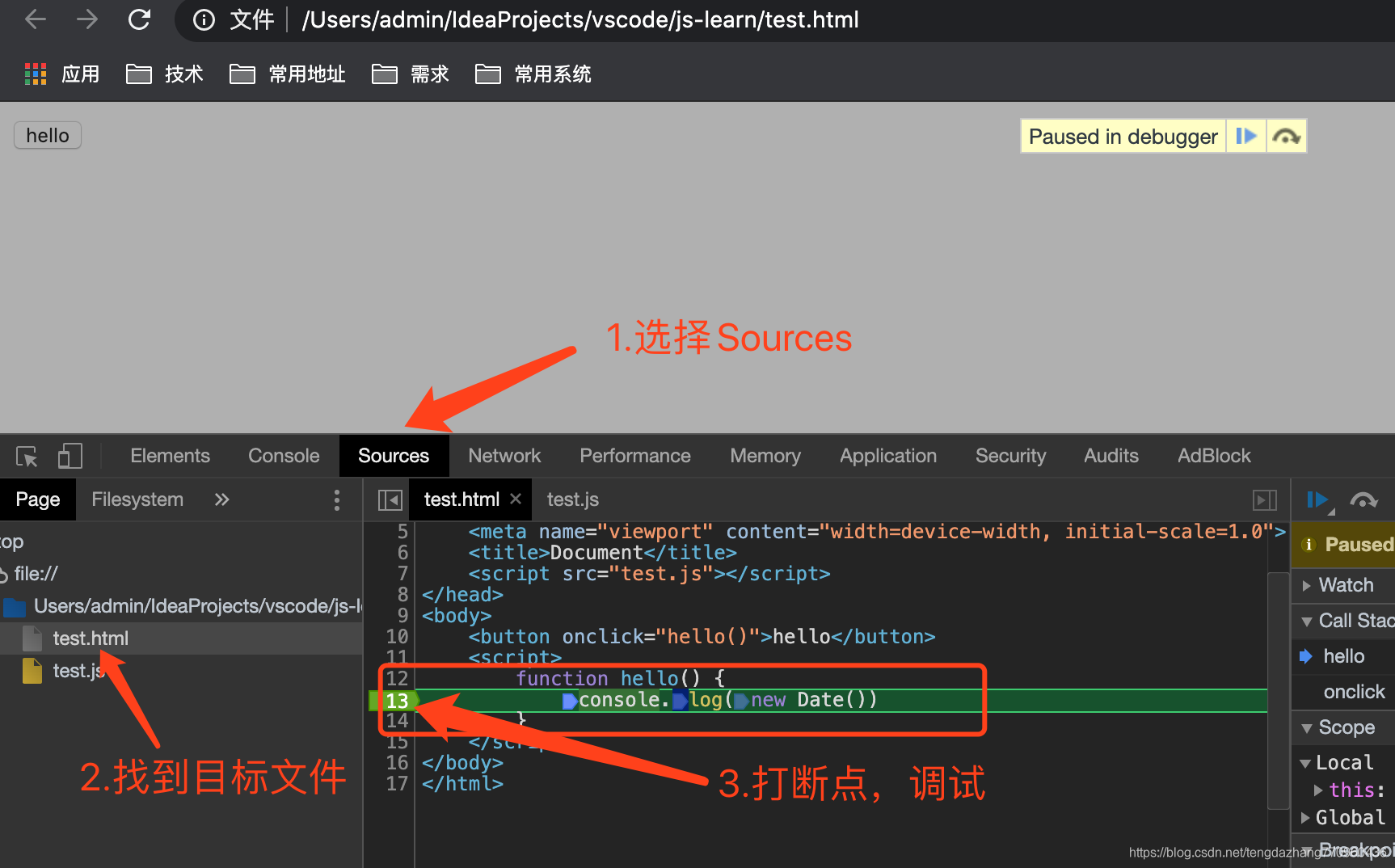Viewport: 1395px width, 868px height.
Task: Open the Memory panel
Action: pyautogui.click(x=765, y=456)
